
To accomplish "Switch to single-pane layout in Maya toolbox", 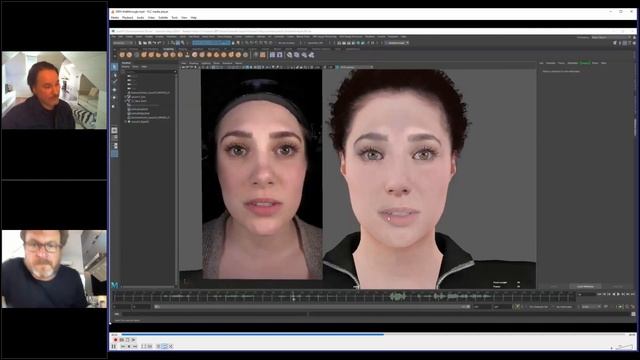I will click(114, 130).
